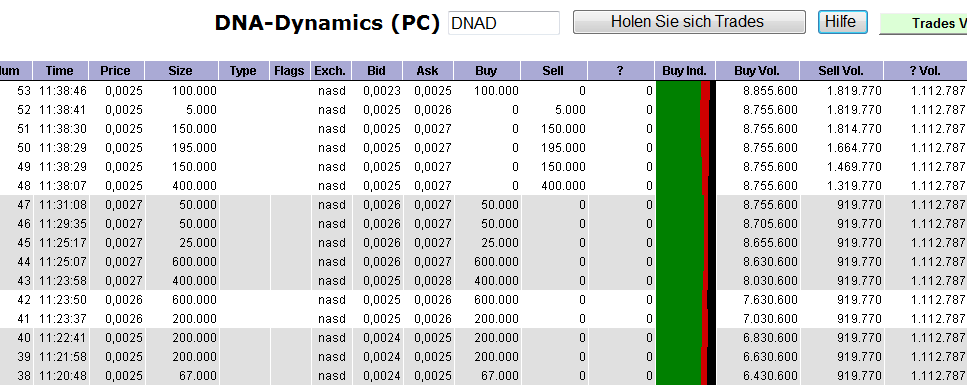
Task: Click Buy Vol. value 8.655.600
Action: [770, 242]
